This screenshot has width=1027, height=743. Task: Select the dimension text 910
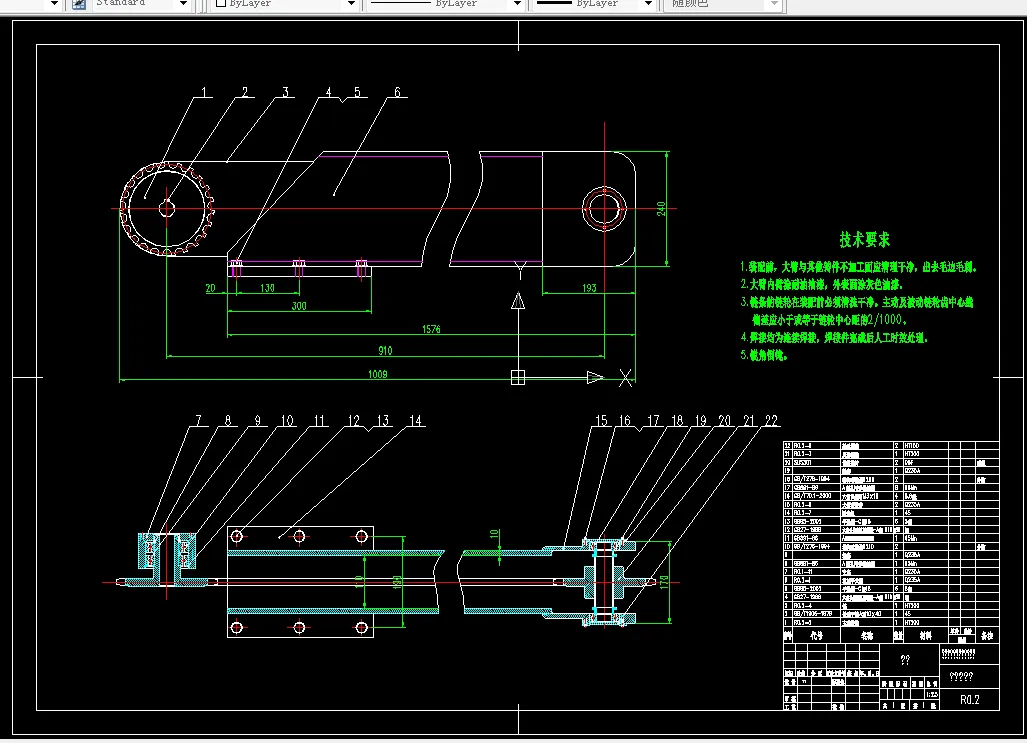(x=385, y=351)
